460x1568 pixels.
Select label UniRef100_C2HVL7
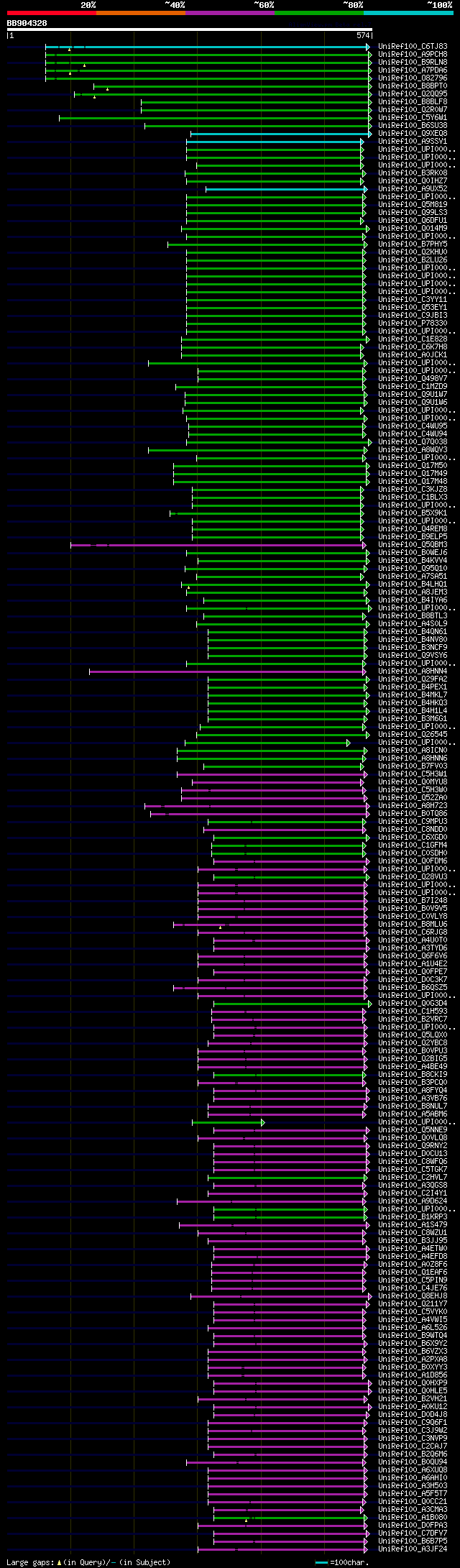413,1177
